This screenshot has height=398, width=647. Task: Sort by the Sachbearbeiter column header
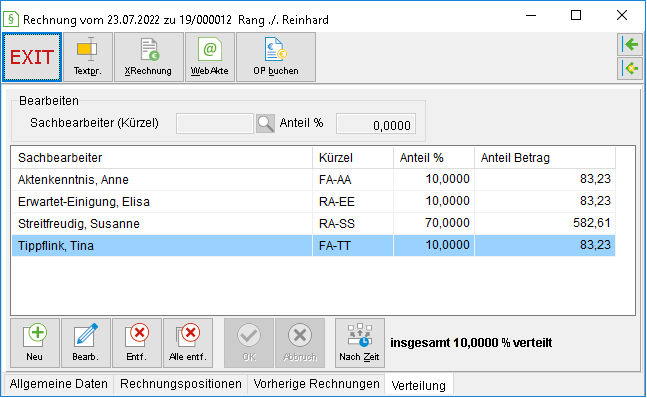(162, 158)
